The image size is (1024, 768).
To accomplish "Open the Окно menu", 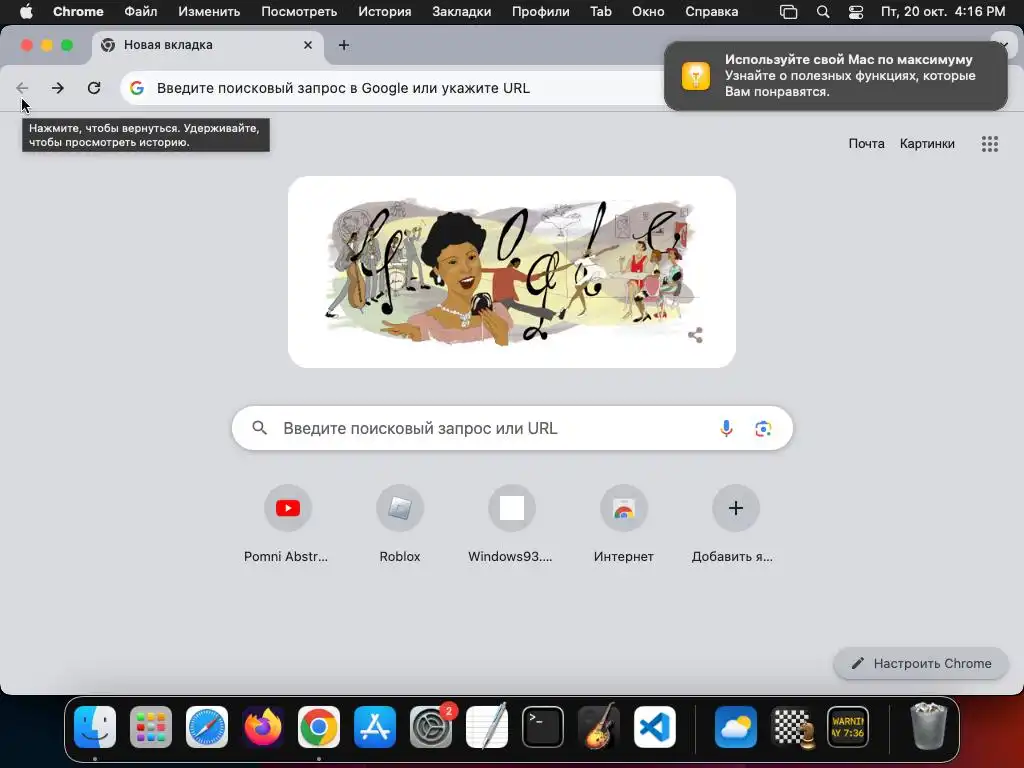I will click(x=648, y=12).
